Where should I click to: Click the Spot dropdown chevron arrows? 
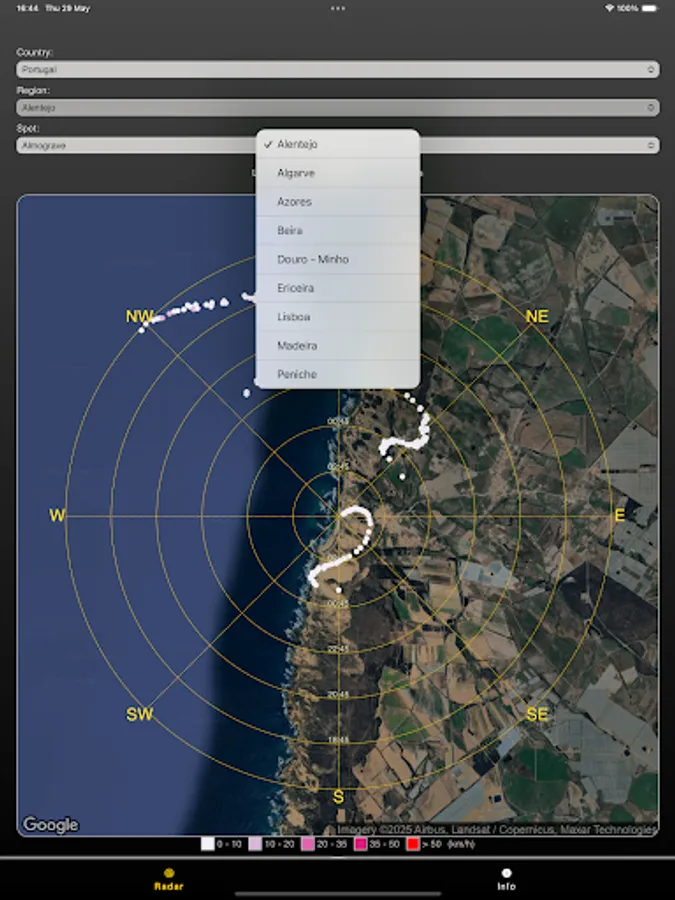point(650,145)
